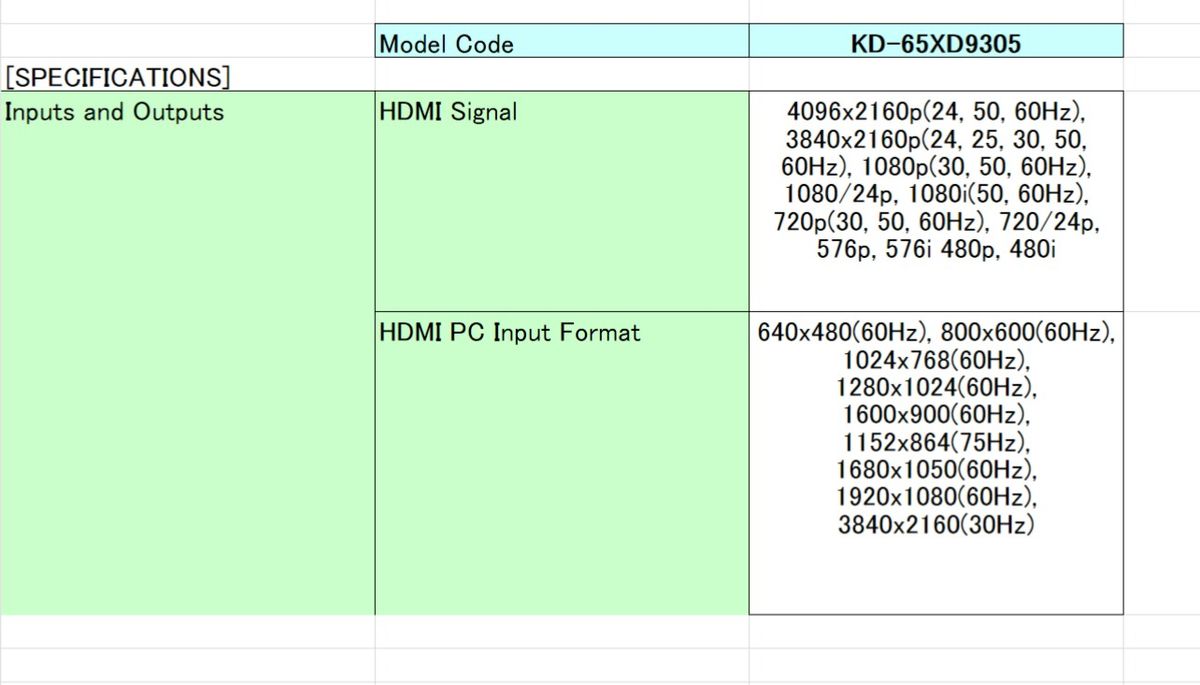Select the "Inputs and Outputs" cell

point(188,200)
